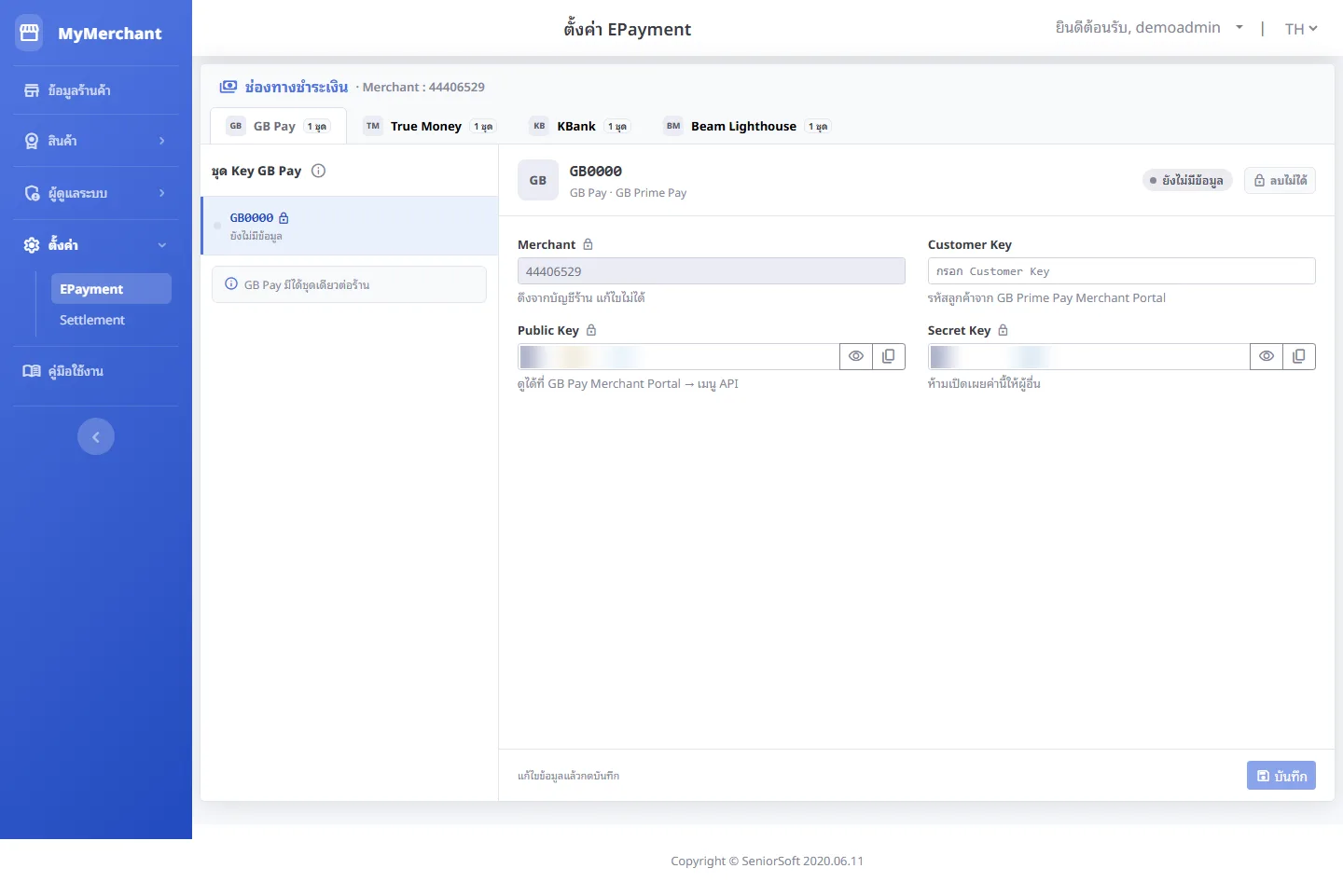Click the GB tag icon on GB Pay tab

pos(236,126)
